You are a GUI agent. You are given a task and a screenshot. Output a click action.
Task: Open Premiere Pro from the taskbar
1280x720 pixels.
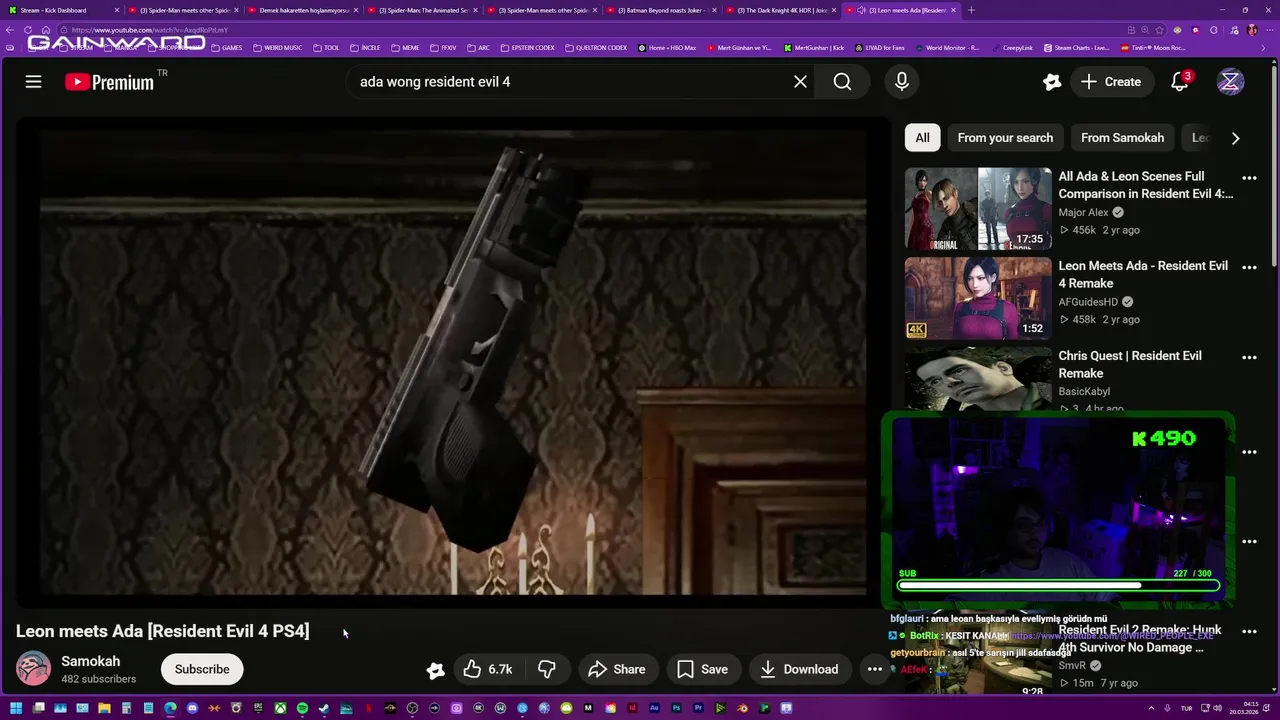(x=699, y=709)
